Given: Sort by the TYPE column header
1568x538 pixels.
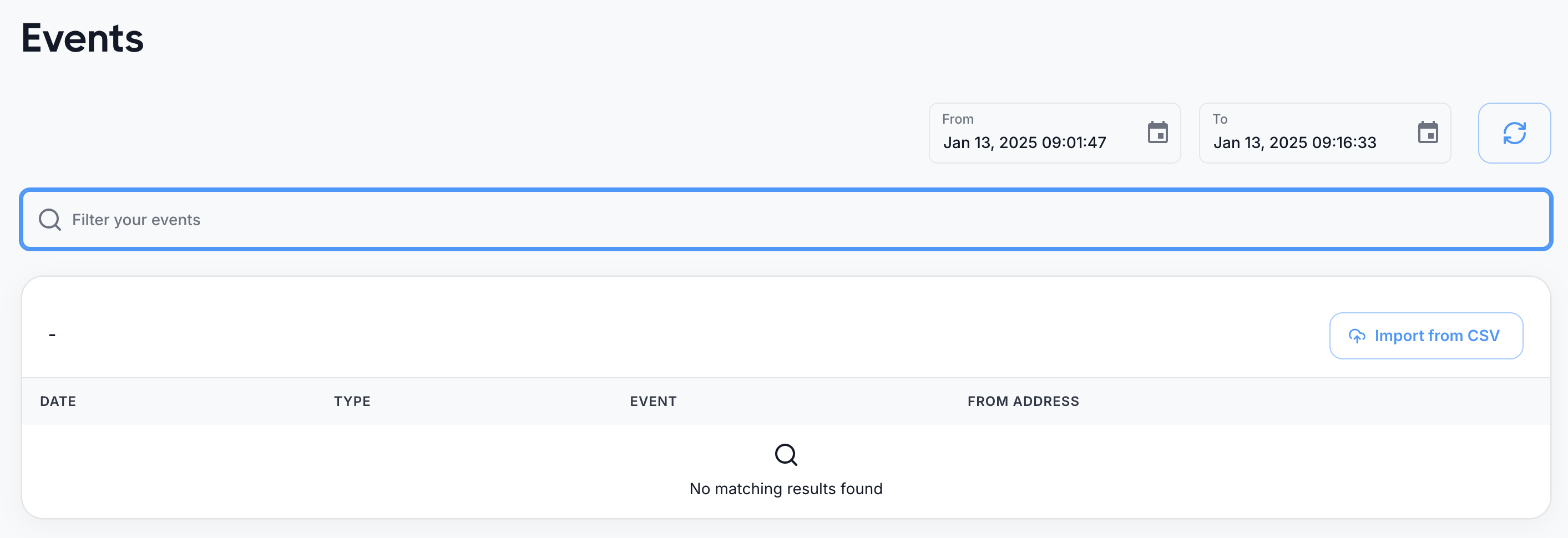Looking at the screenshot, I should point(352,401).
